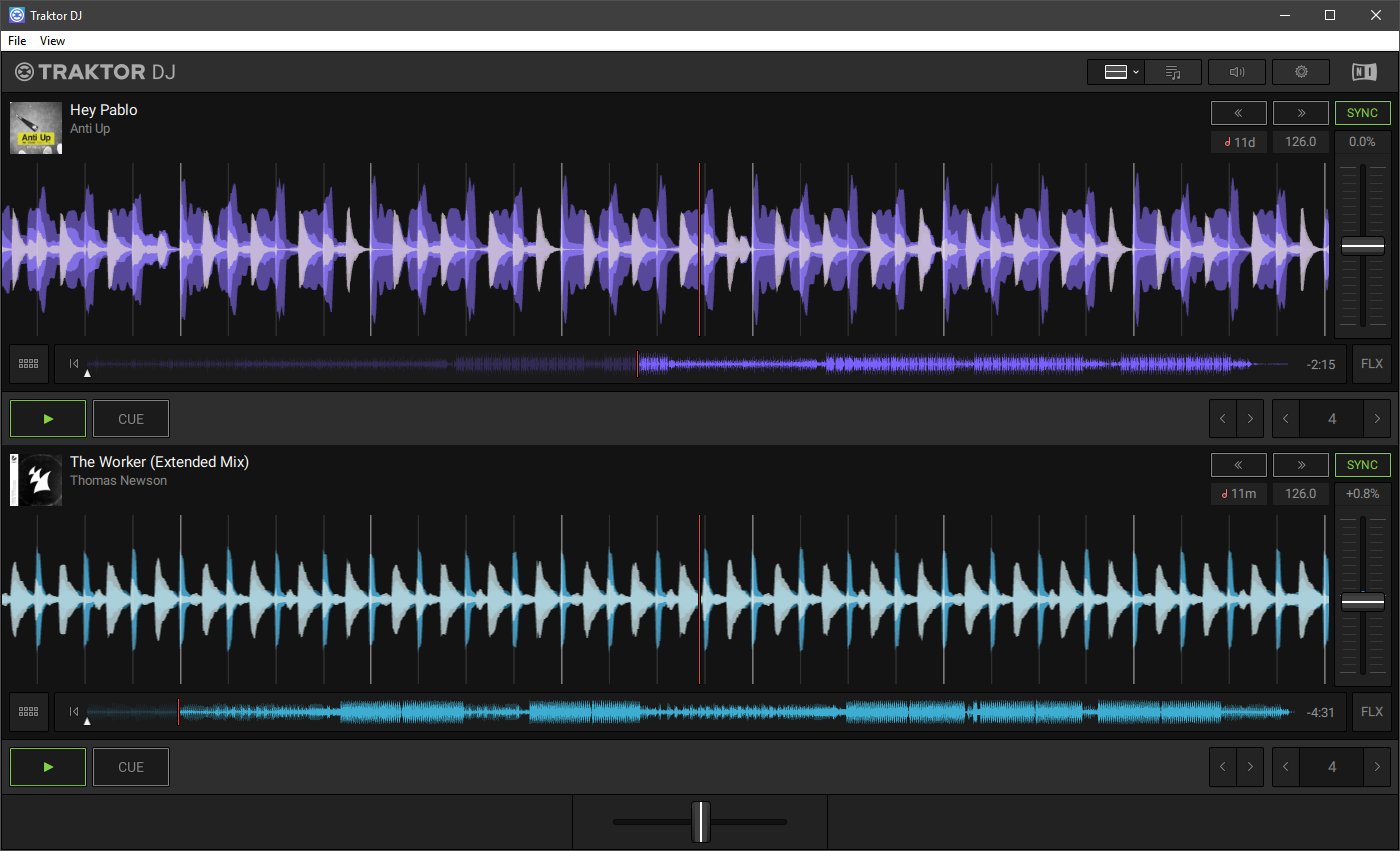The image size is (1400, 851).
Task: Toggle SYNC on Hey Pablo deck
Action: tap(1362, 113)
